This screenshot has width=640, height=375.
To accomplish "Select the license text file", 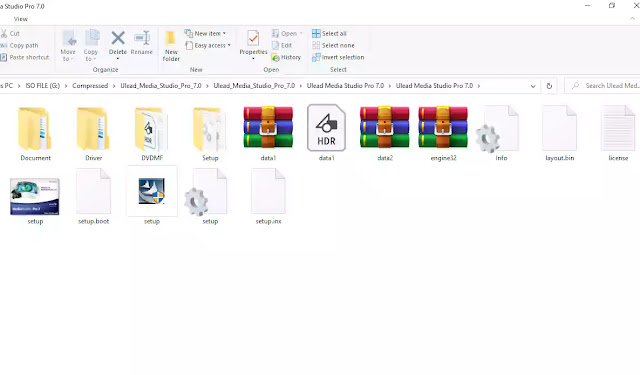I will click(618, 133).
